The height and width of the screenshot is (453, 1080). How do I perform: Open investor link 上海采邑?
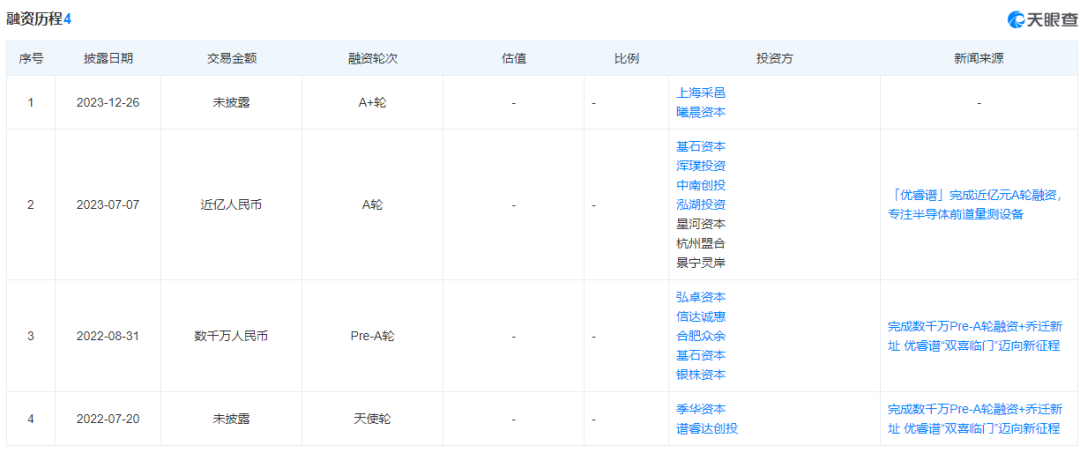pyautogui.click(x=701, y=93)
